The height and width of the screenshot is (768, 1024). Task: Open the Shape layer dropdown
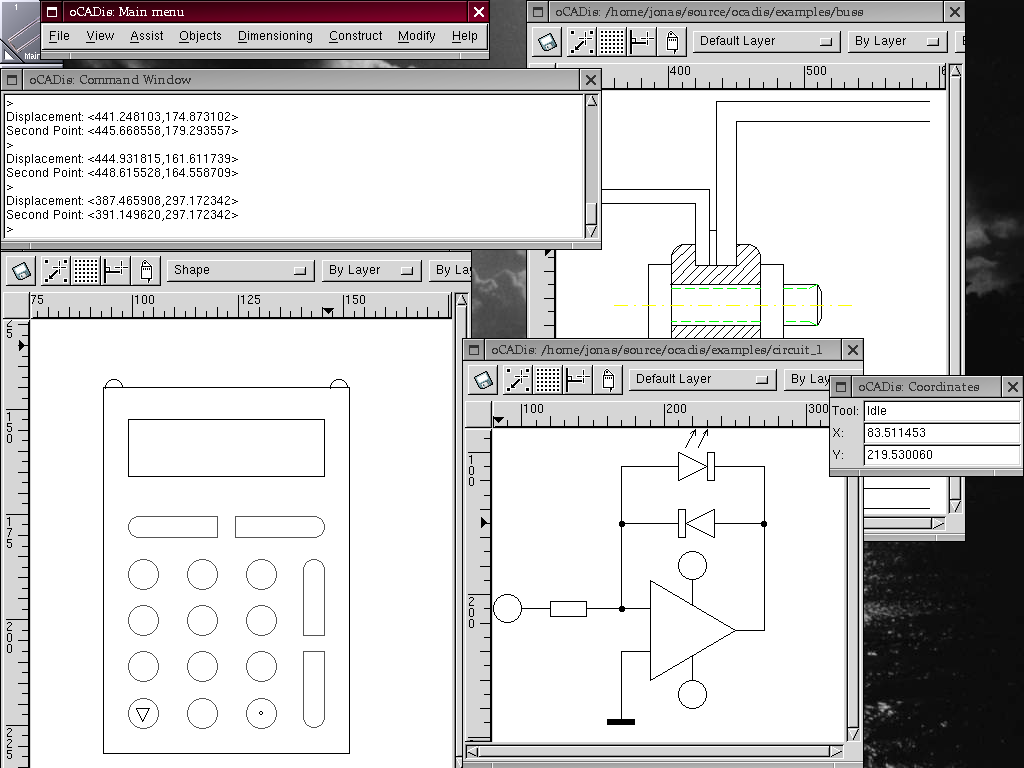click(x=240, y=270)
